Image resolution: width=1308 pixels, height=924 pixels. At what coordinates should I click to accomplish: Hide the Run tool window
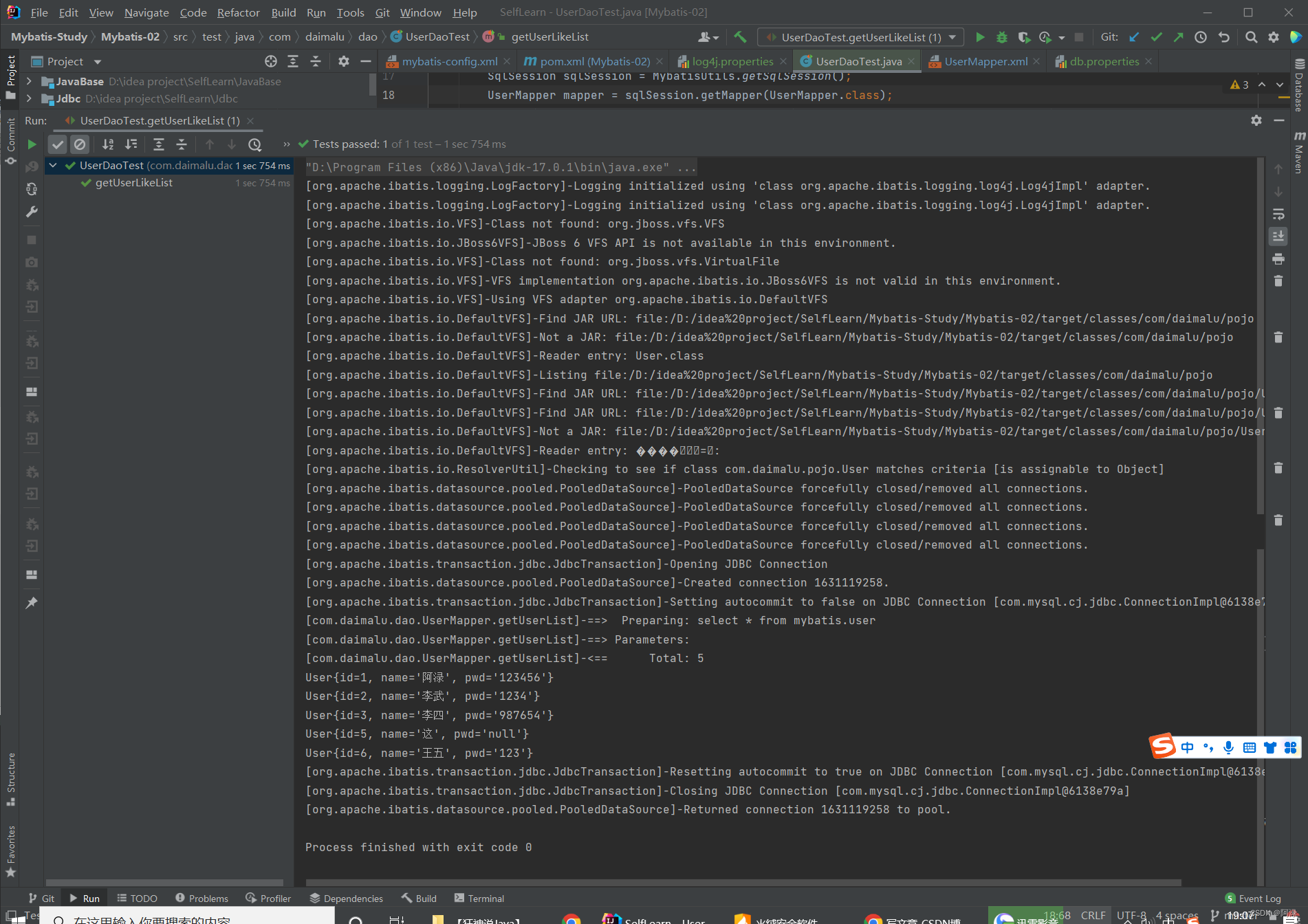(x=1279, y=120)
